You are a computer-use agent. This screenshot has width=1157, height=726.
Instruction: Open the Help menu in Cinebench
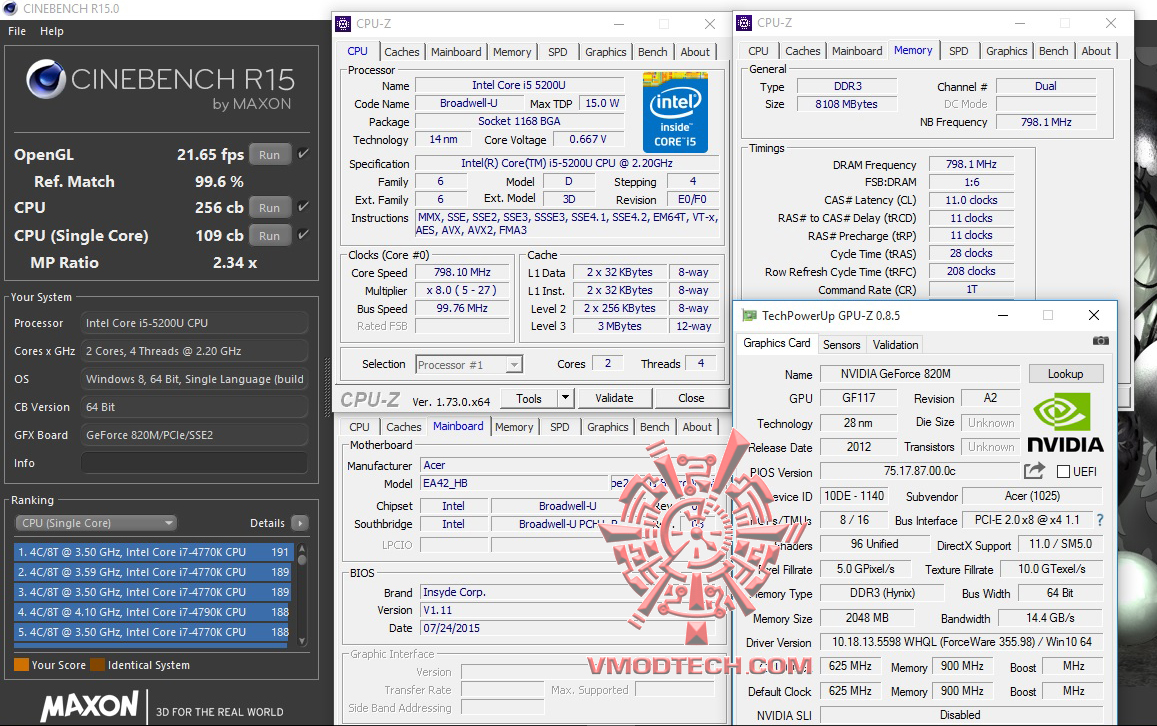point(52,31)
